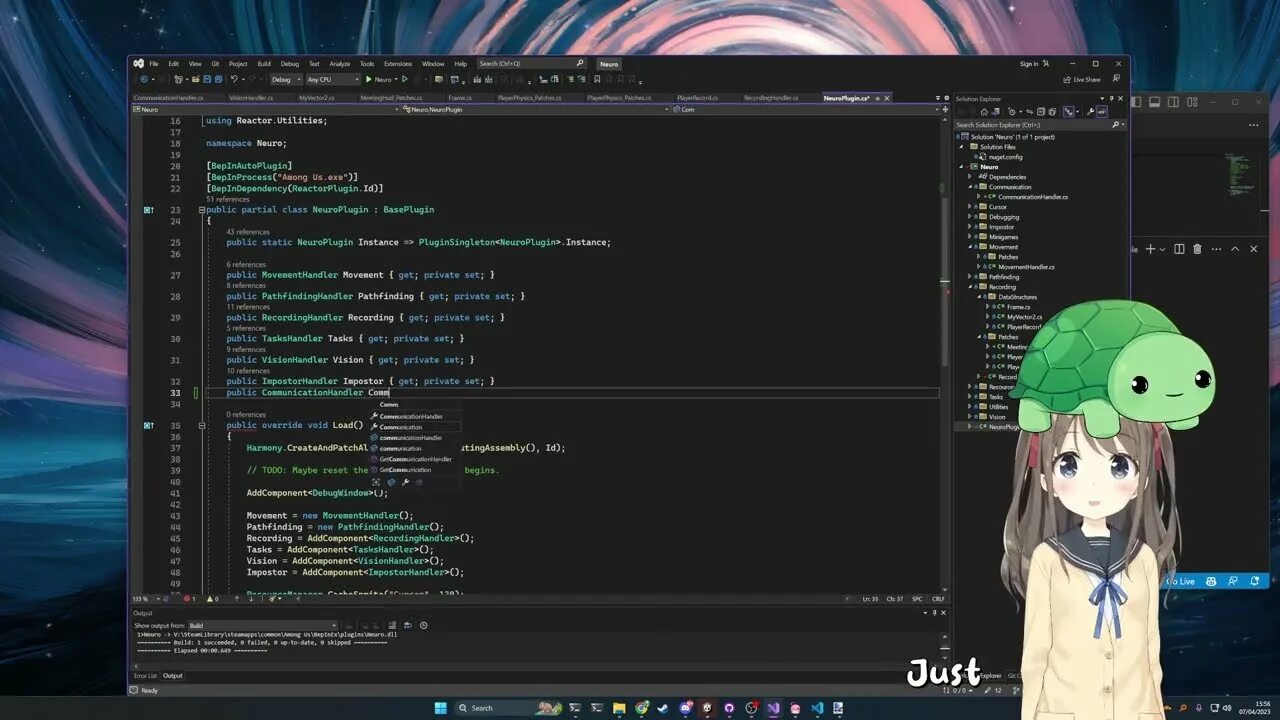Click the feedback icon beside Live Share
Image resolution: width=1280 pixels, height=720 pixels.
(x=1116, y=79)
